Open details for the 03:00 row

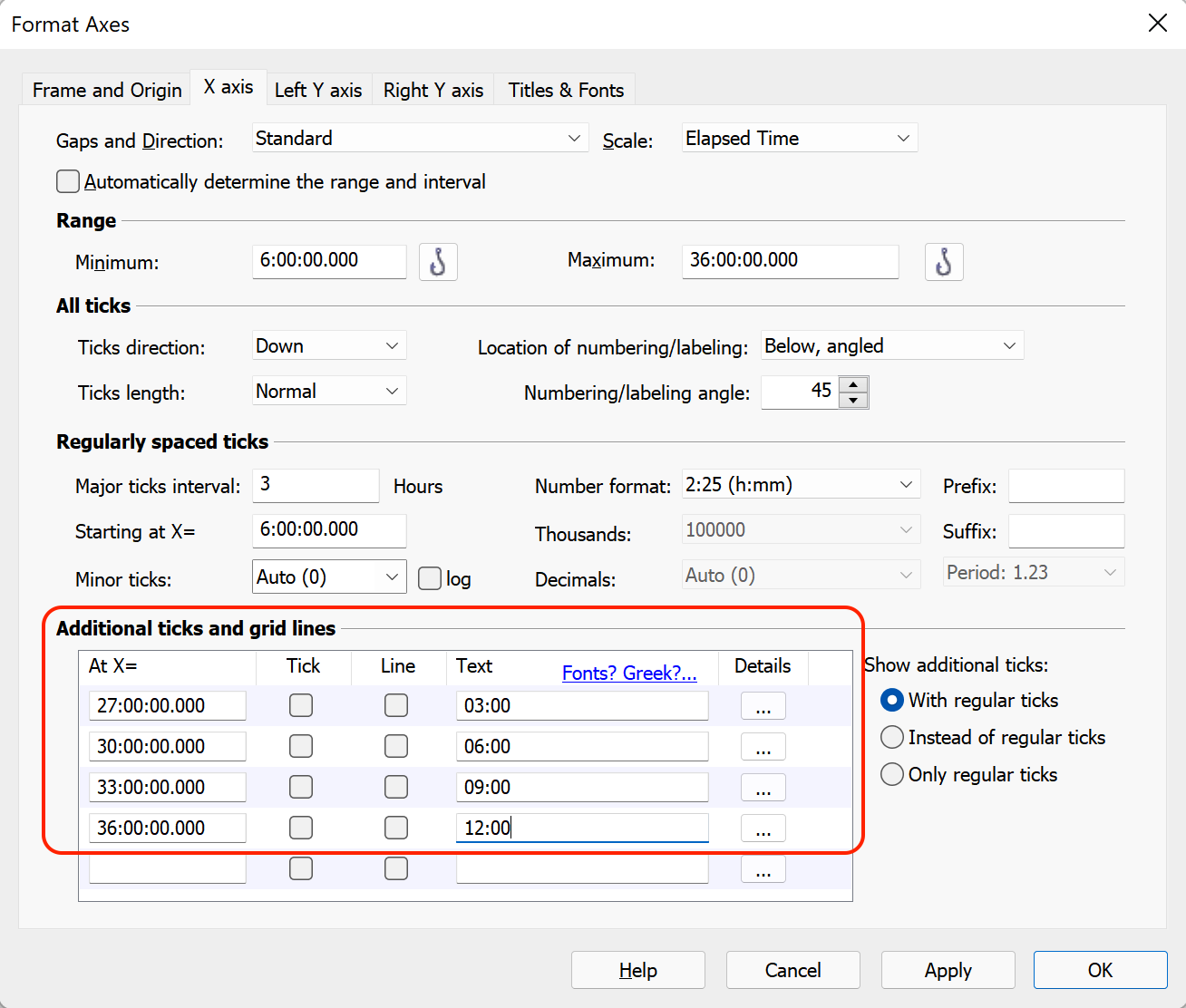pos(763,706)
